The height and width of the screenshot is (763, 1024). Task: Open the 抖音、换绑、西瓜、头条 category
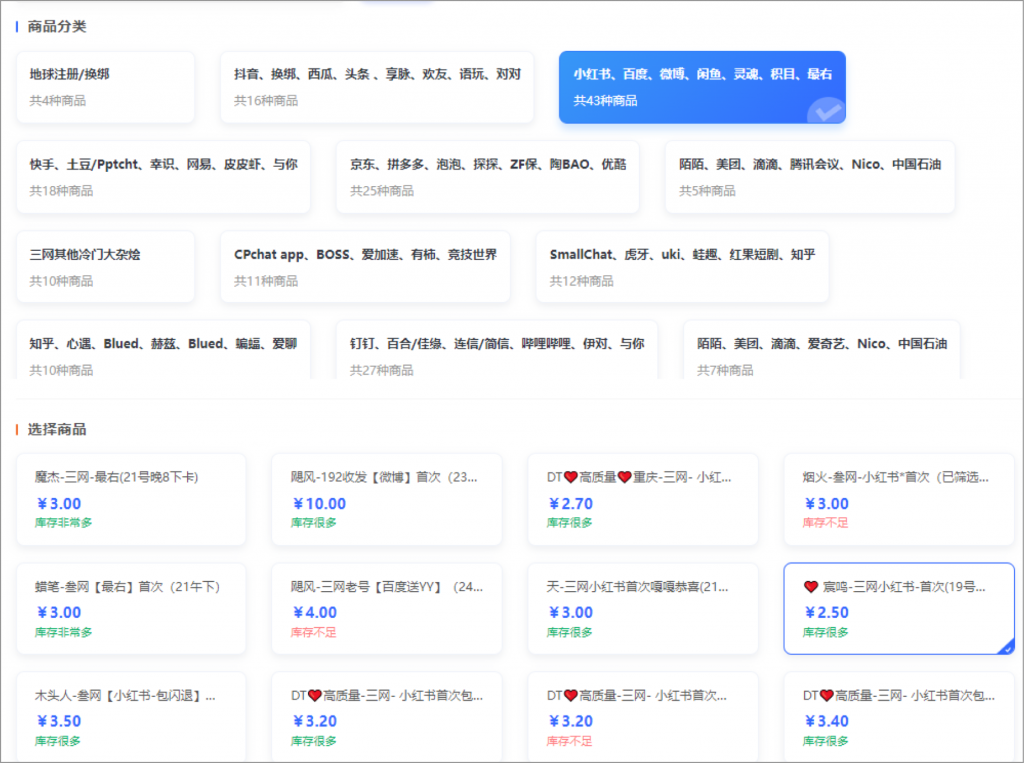pyautogui.click(x=377, y=87)
